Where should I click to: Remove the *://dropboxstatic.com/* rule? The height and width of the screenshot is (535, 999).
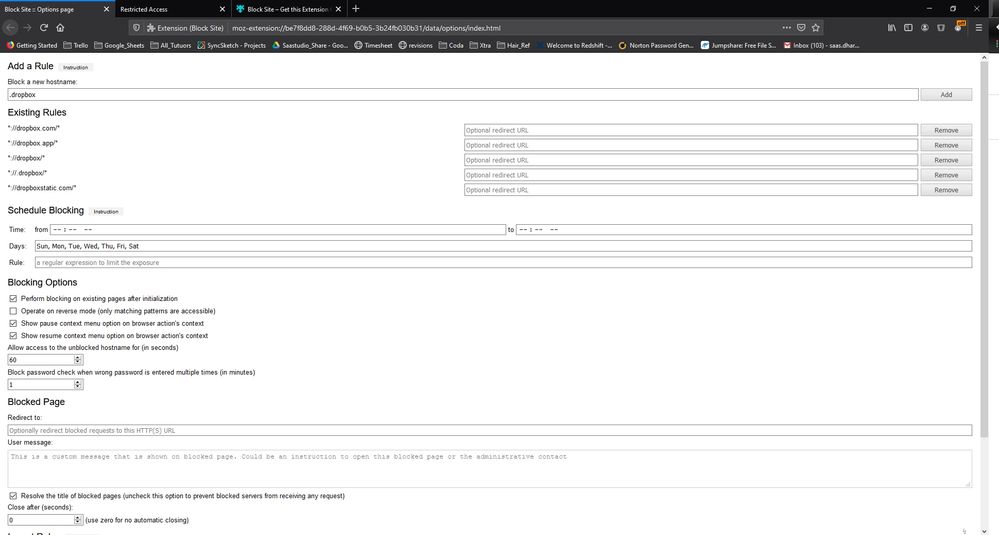[x=946, y=190]
